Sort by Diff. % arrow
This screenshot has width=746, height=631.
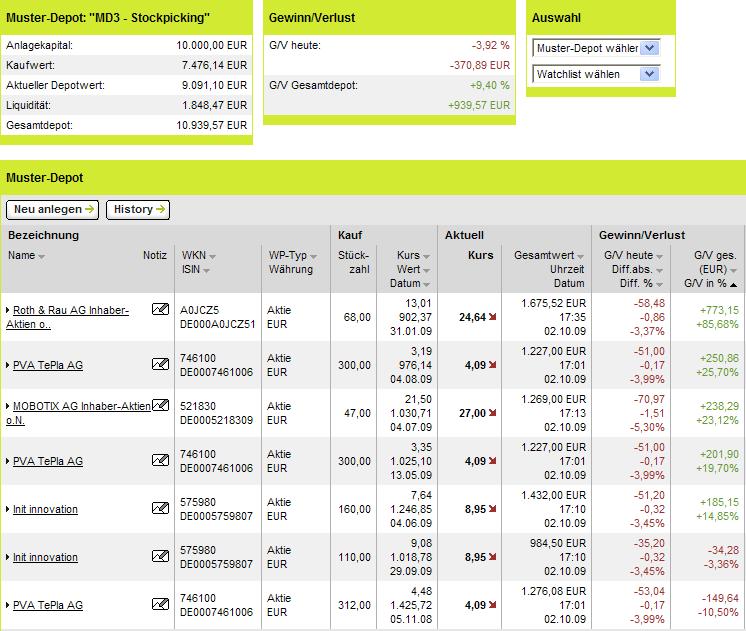coord(659,285)
